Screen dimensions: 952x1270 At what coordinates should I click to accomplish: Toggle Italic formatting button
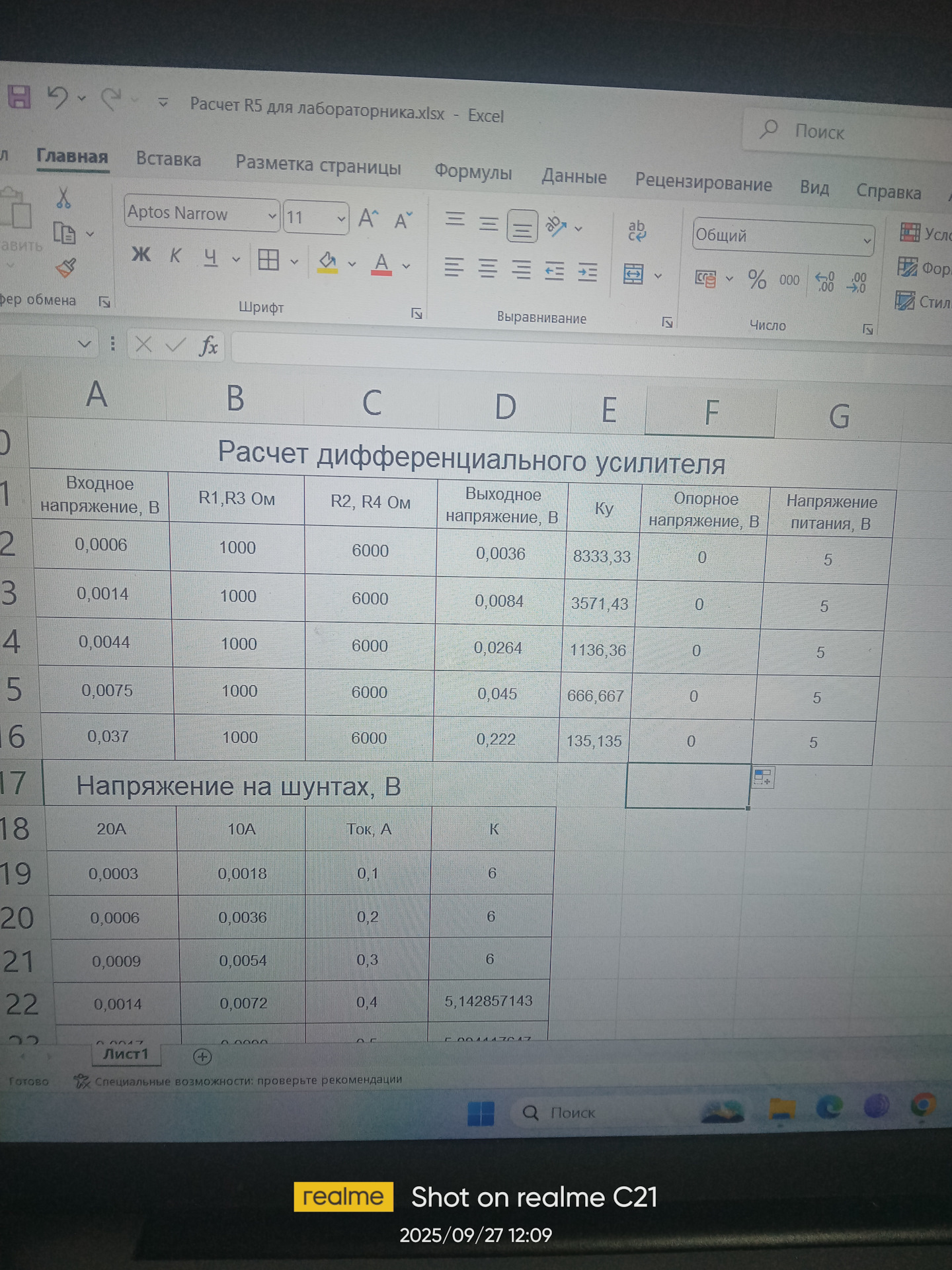coord(175,256)
